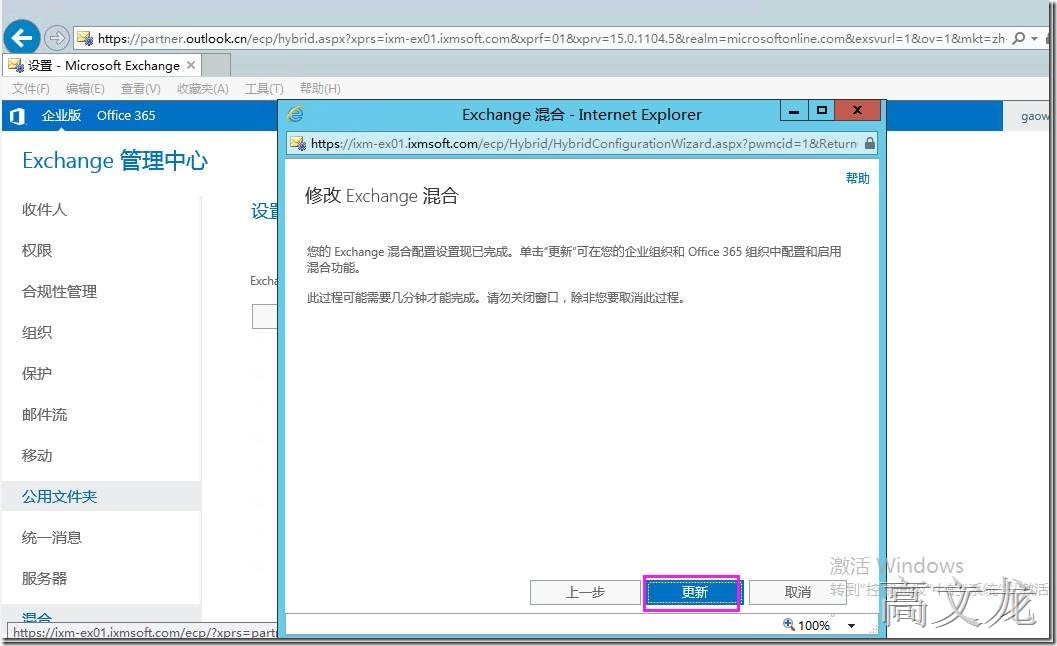Click the 取消 button
Image resolution: width=1057 pixels, height=646 pixels.
coord(797,592)
